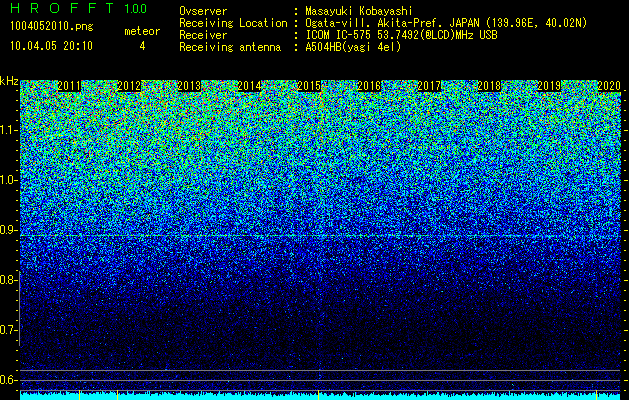The height and width of the screenshot is (400, 629).
Task: Click the 2018 time marker
Action: pos(489,86)
